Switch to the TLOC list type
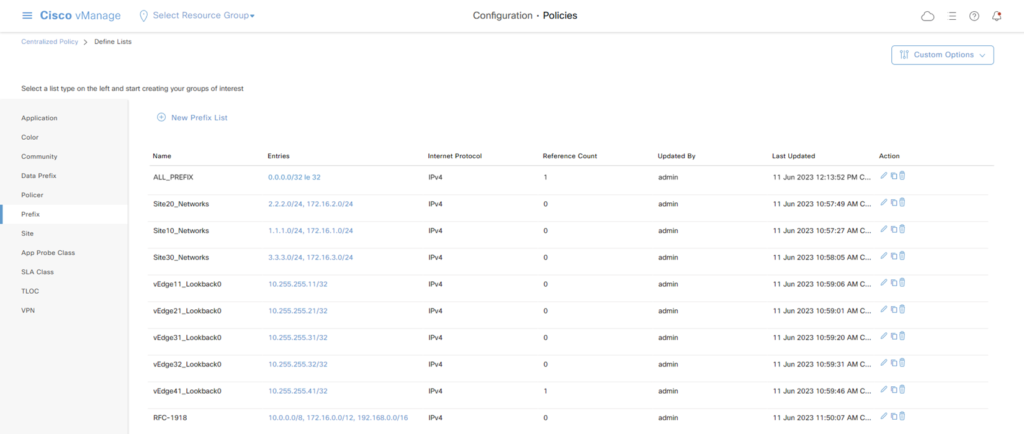 (x=31, y=291)
